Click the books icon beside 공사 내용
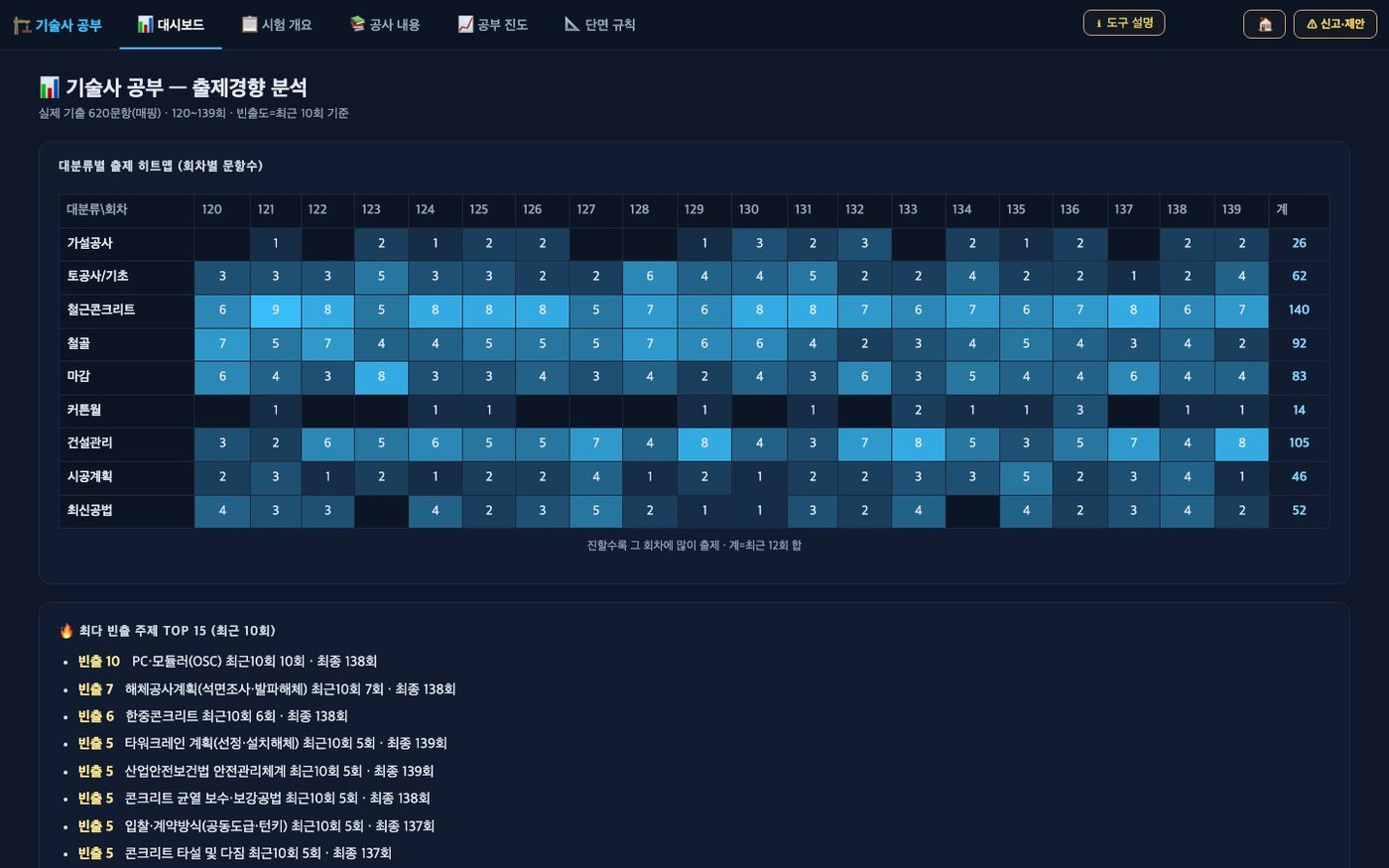 pyautogui.click(x=357, y=24)
